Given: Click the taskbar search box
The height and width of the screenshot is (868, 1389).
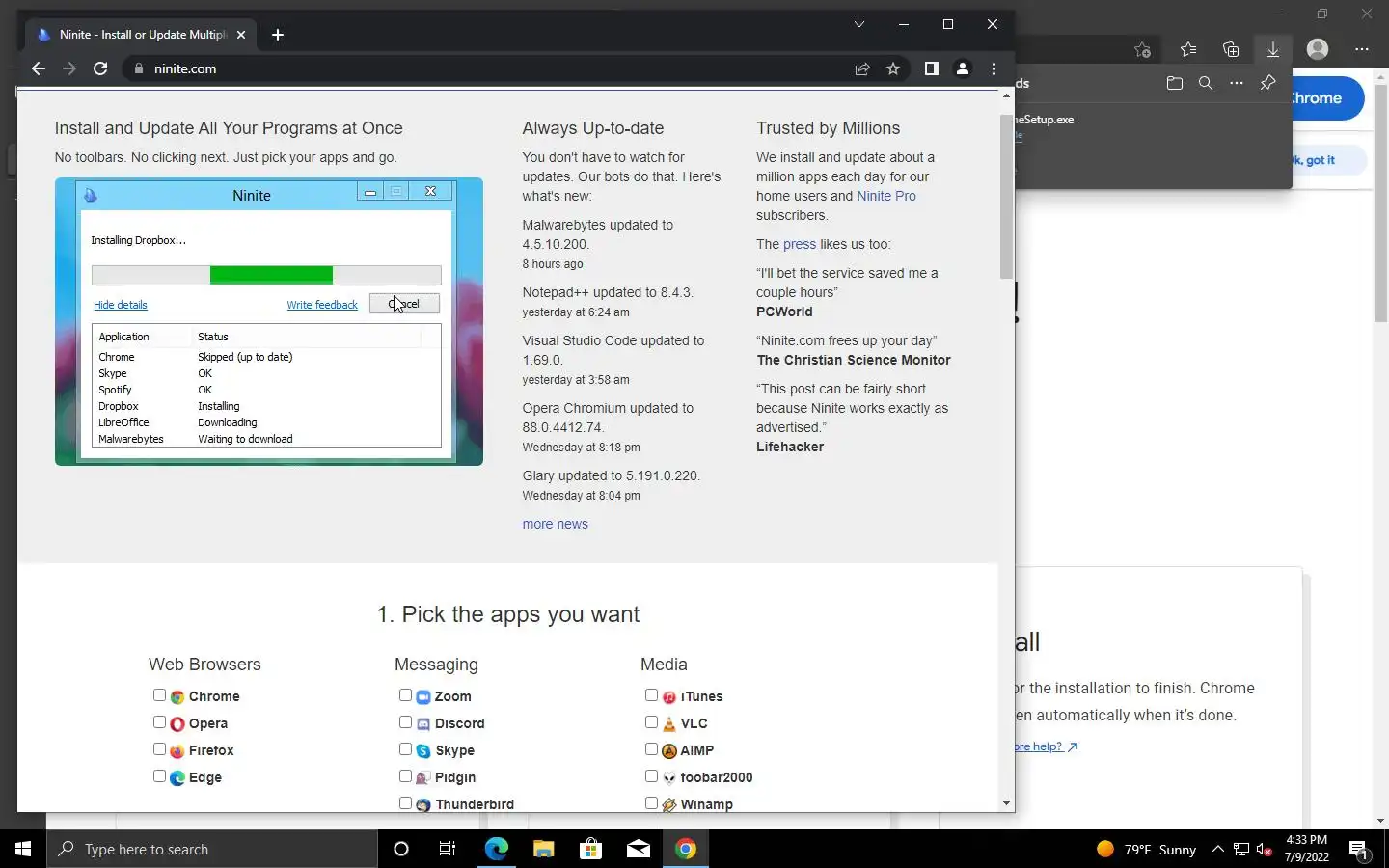Looking at the screenshot, I should point(212,849).
